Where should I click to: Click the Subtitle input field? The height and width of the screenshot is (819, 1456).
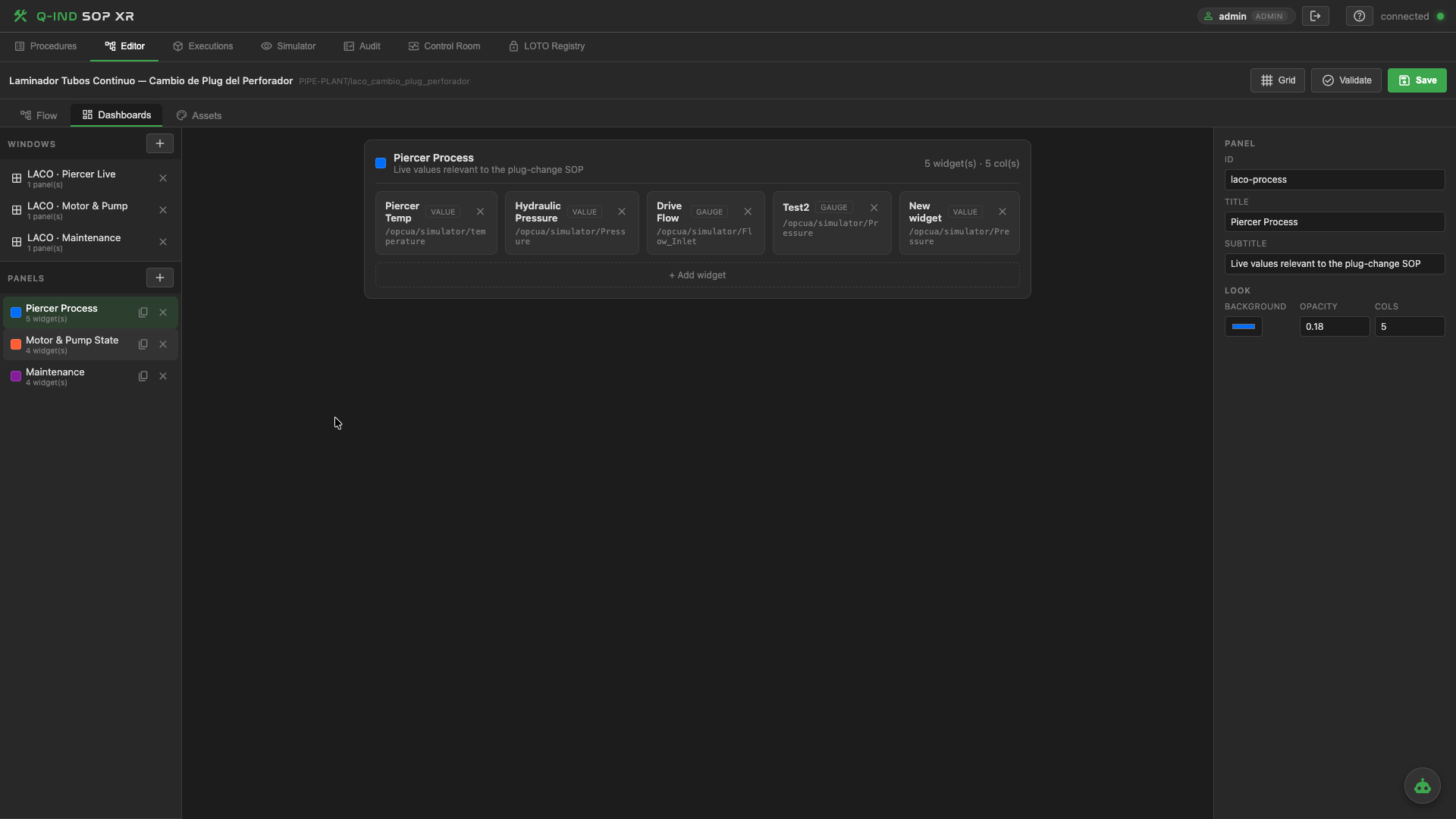point(1335,264)
